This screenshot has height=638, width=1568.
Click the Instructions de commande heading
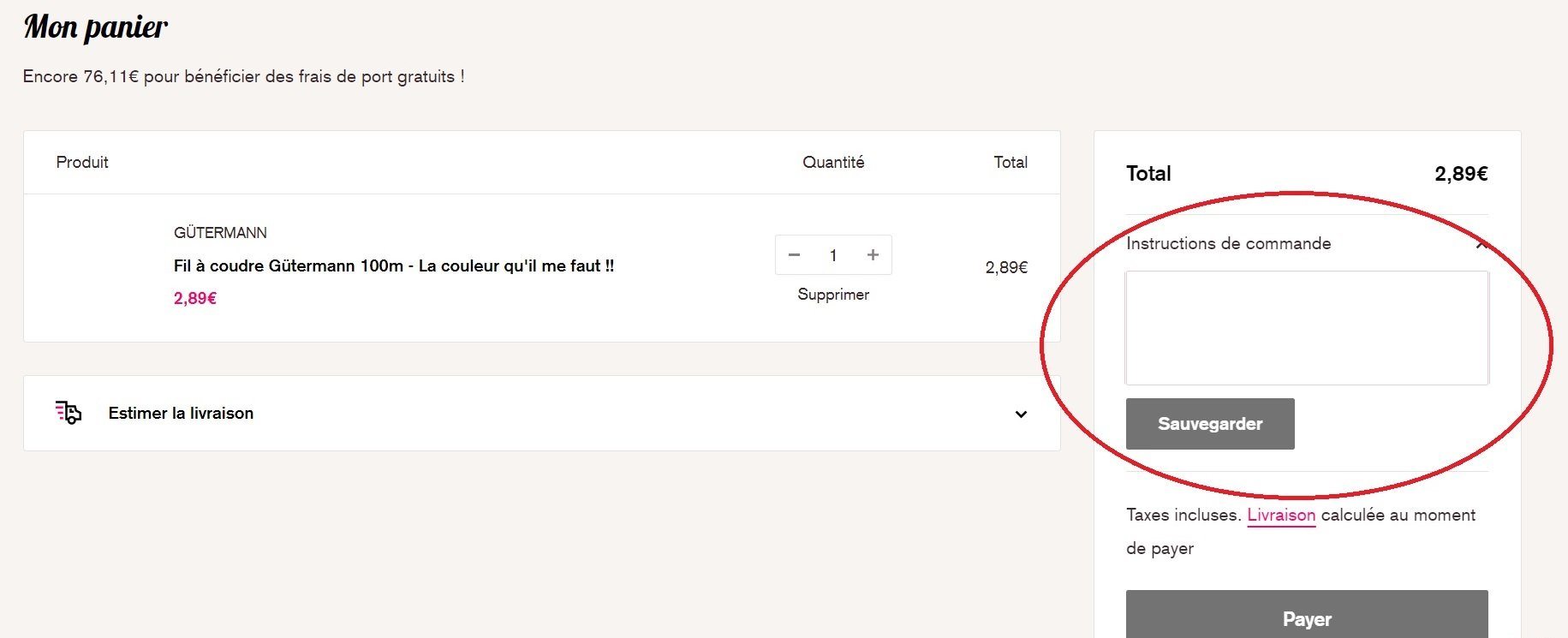[x=1228, y=243]
